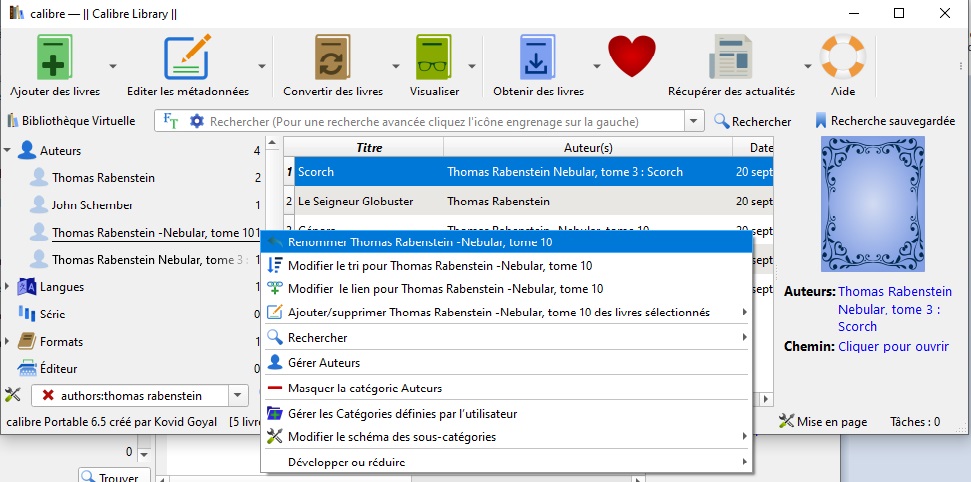
Task: Click the Auteur(s) column header
Action: 588,147
